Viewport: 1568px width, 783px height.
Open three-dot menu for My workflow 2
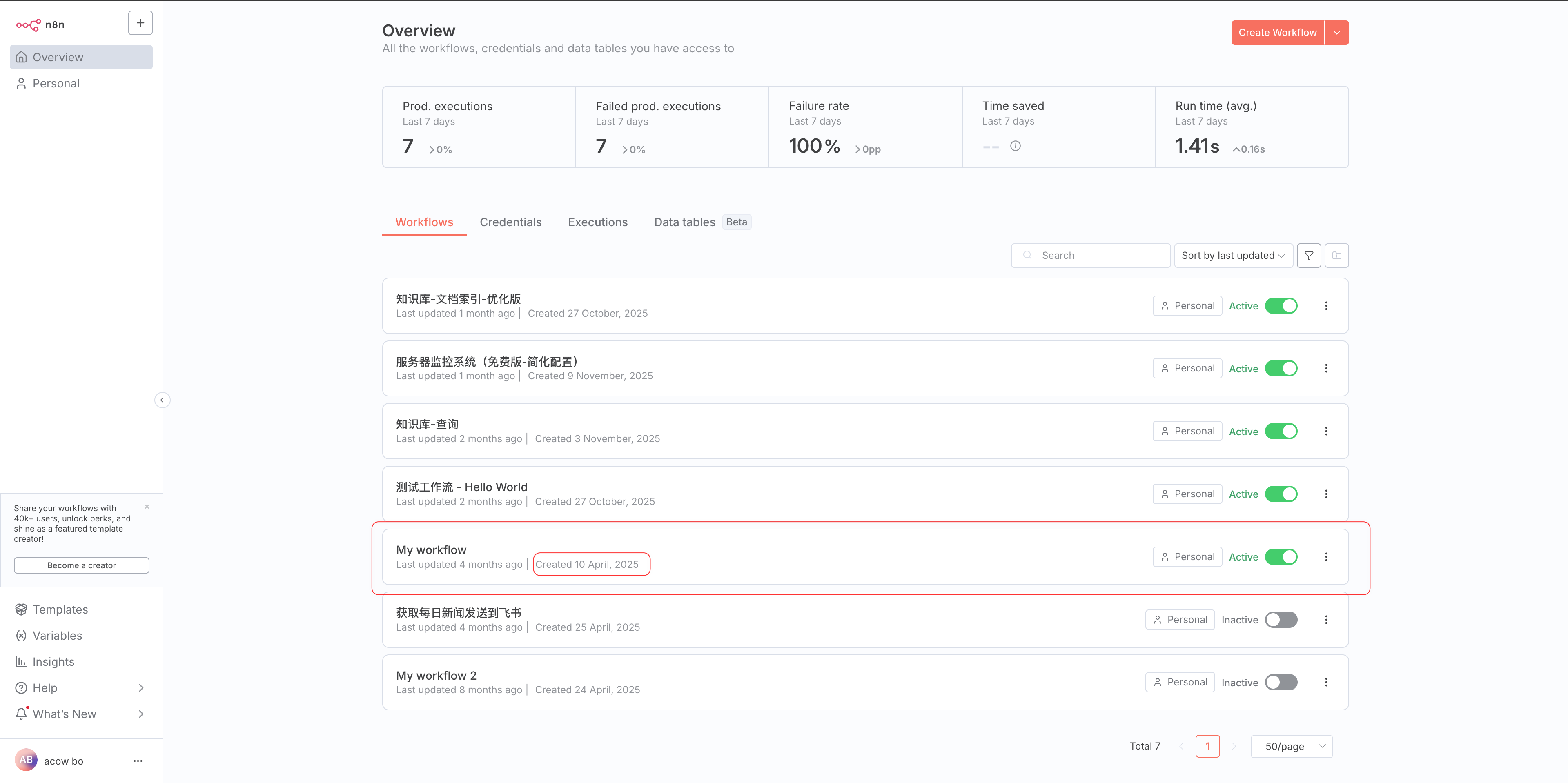1326,683
